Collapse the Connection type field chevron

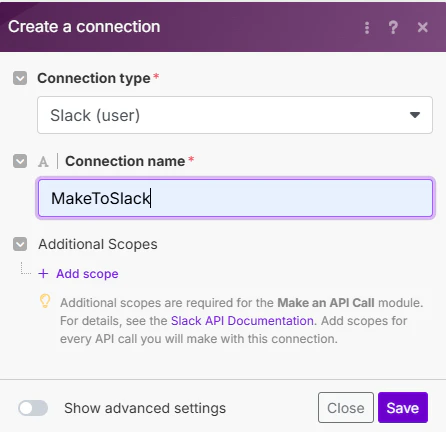coord(20,78)
